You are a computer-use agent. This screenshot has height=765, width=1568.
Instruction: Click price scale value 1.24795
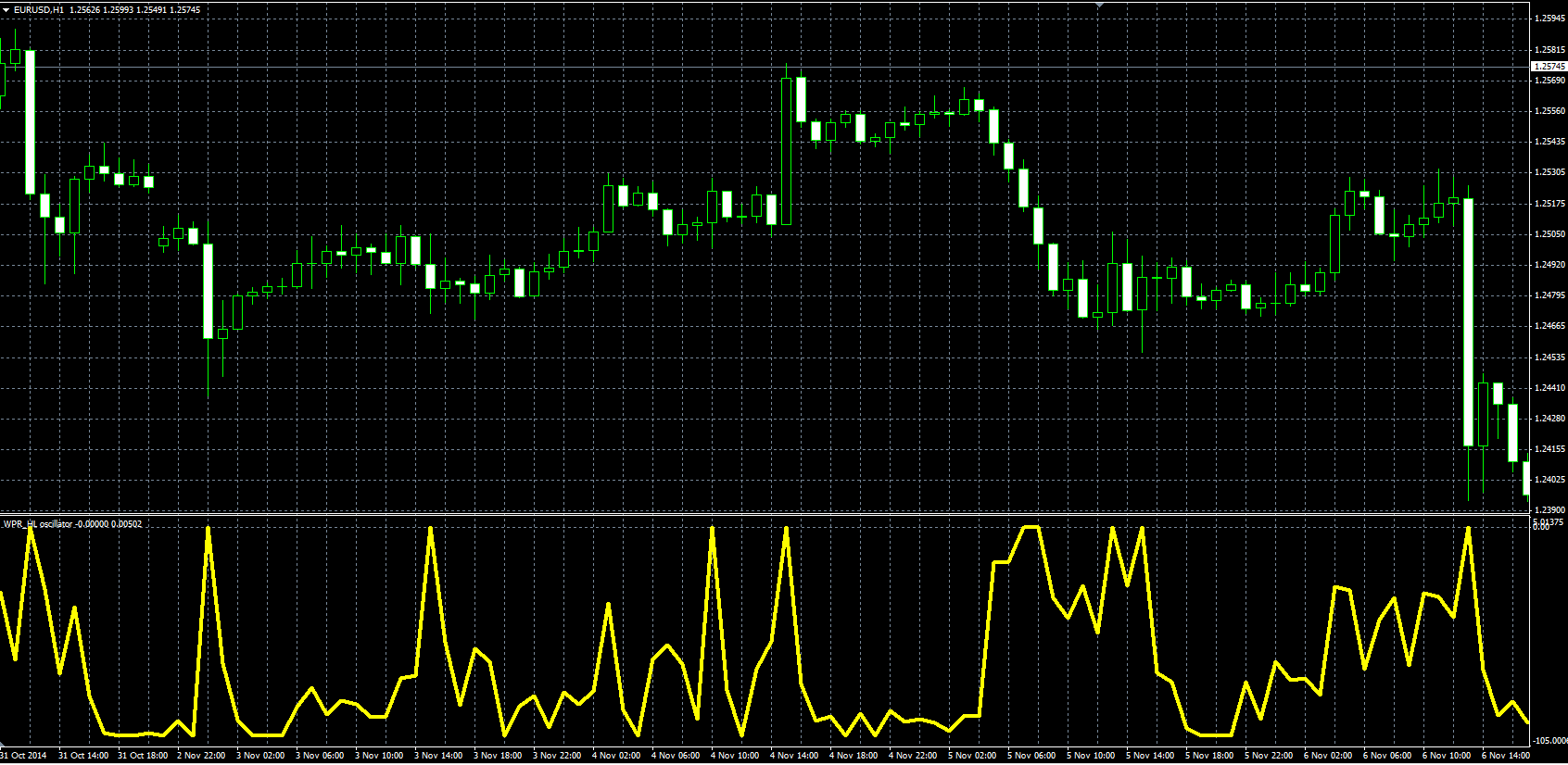1549,295
